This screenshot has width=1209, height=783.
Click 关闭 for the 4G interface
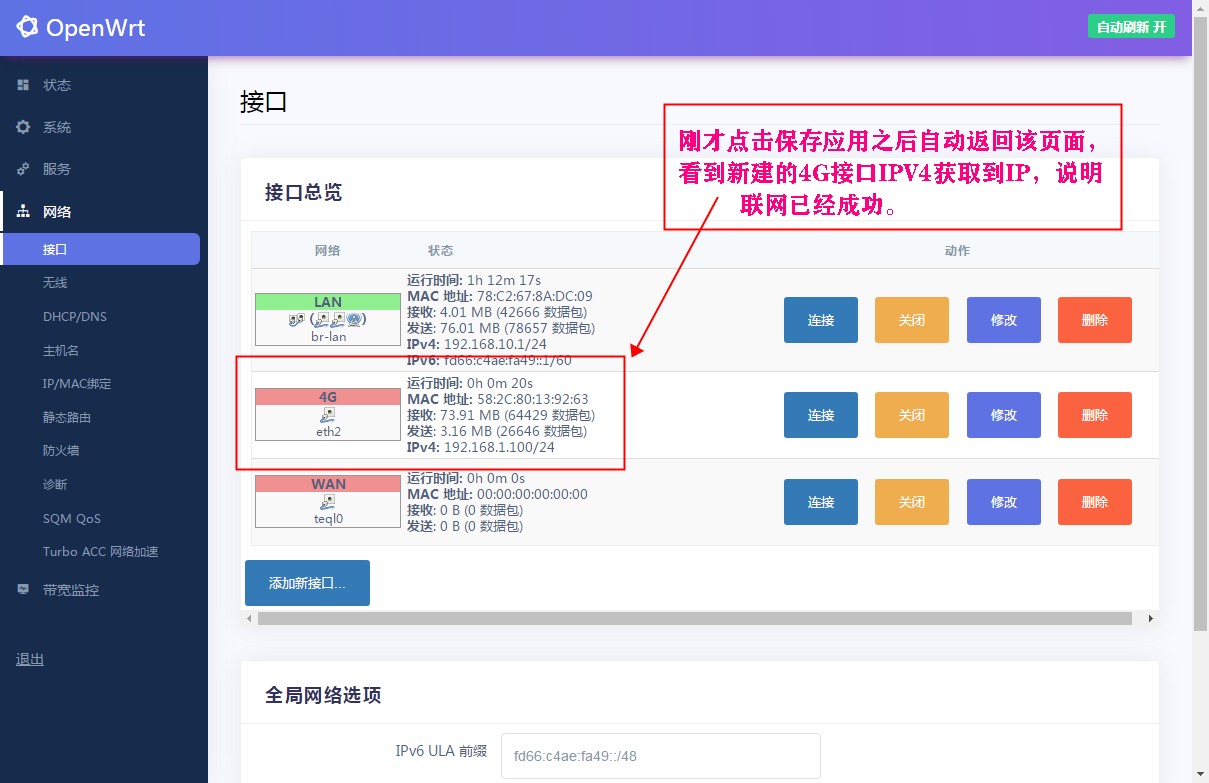tap(912, 415)
